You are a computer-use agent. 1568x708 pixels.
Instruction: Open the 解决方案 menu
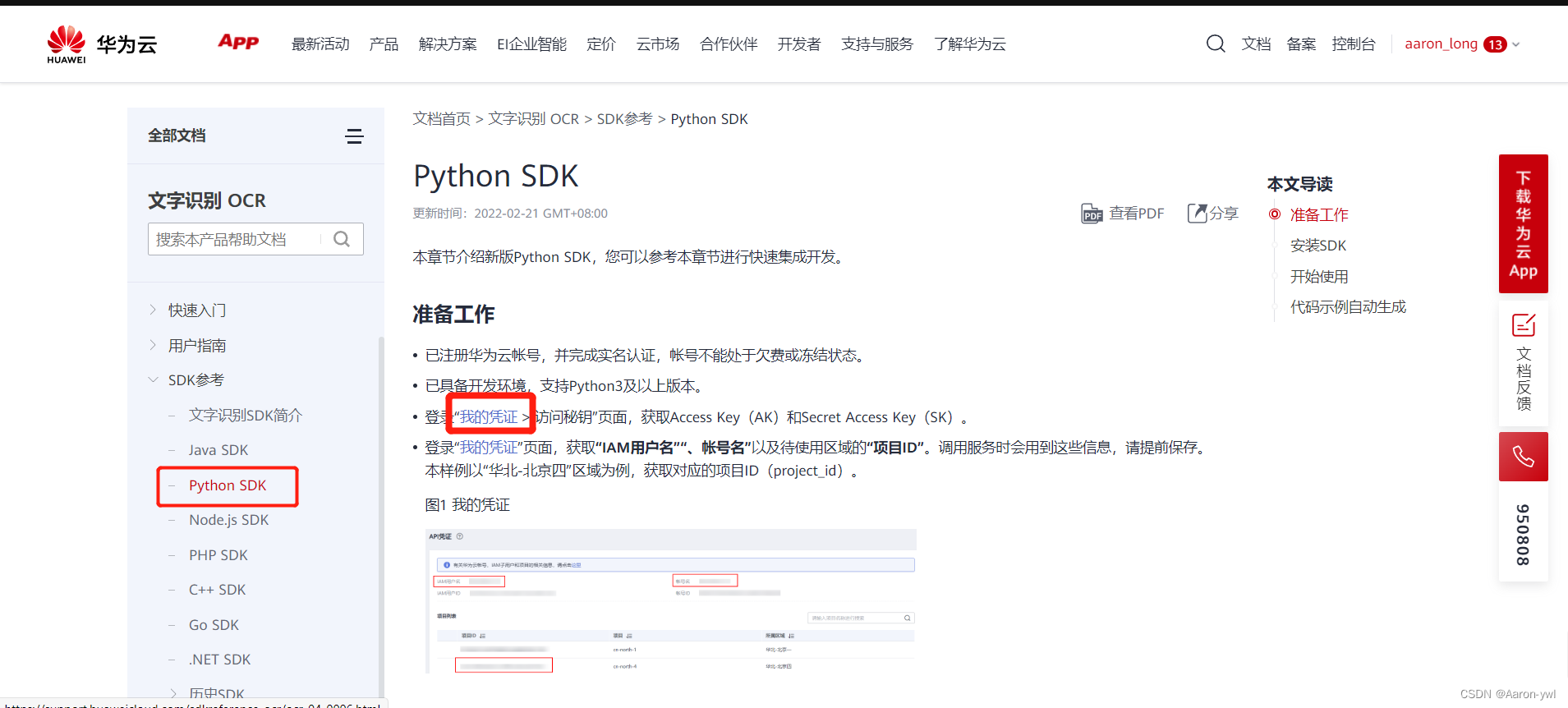point(448,44)
